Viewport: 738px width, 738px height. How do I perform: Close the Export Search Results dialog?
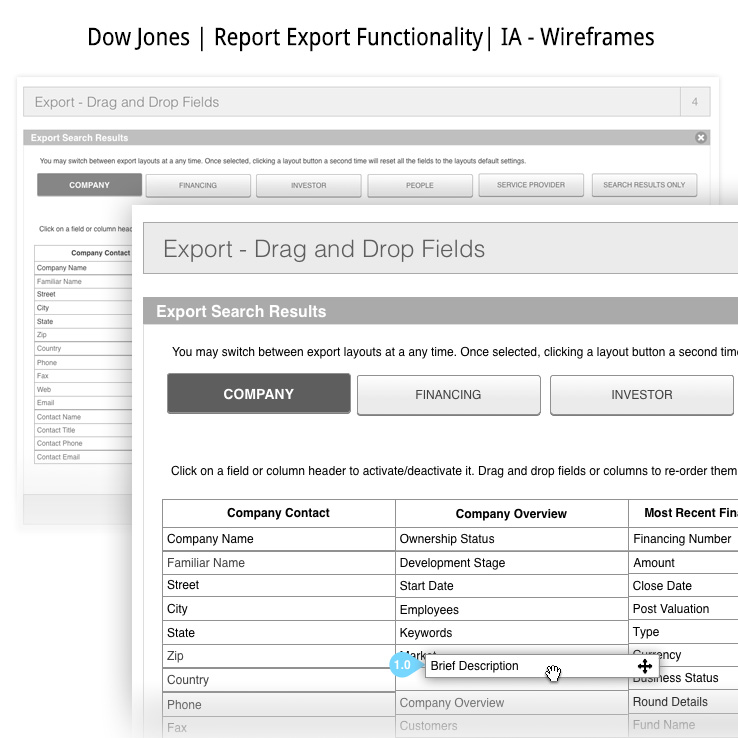coord(701,138)
